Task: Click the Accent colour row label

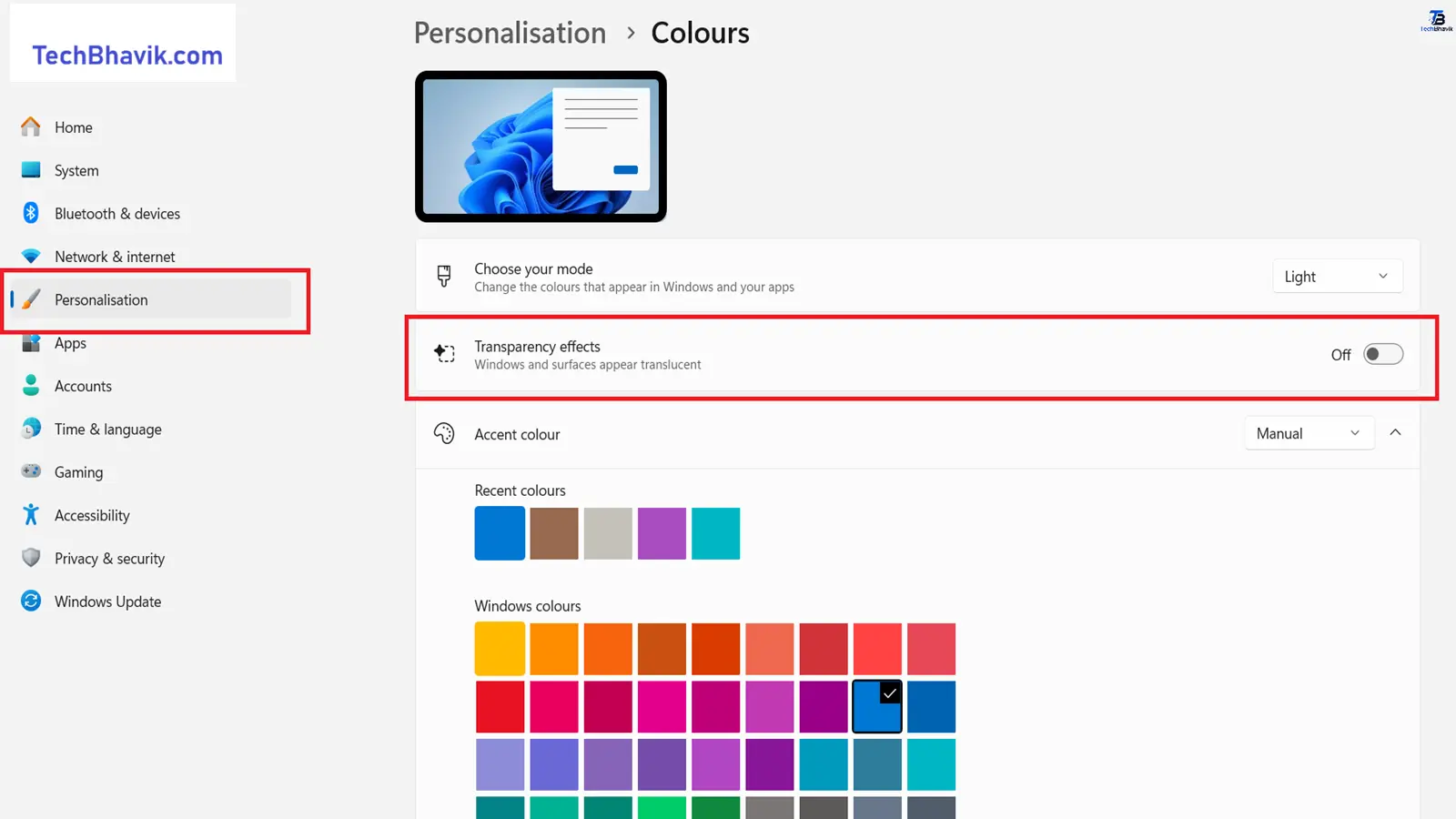Action: [x=517, y=434]
